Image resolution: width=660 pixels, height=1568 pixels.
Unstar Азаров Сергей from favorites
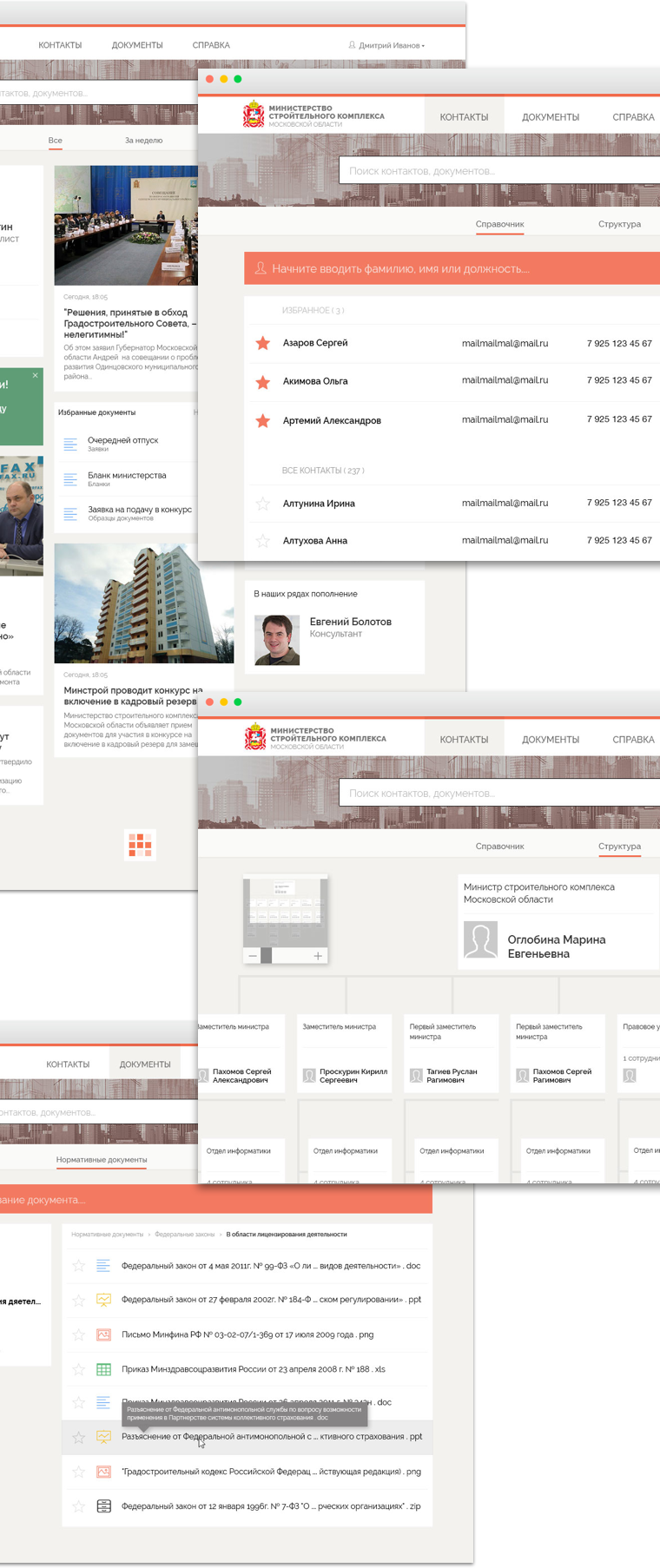tap(262, 343)
